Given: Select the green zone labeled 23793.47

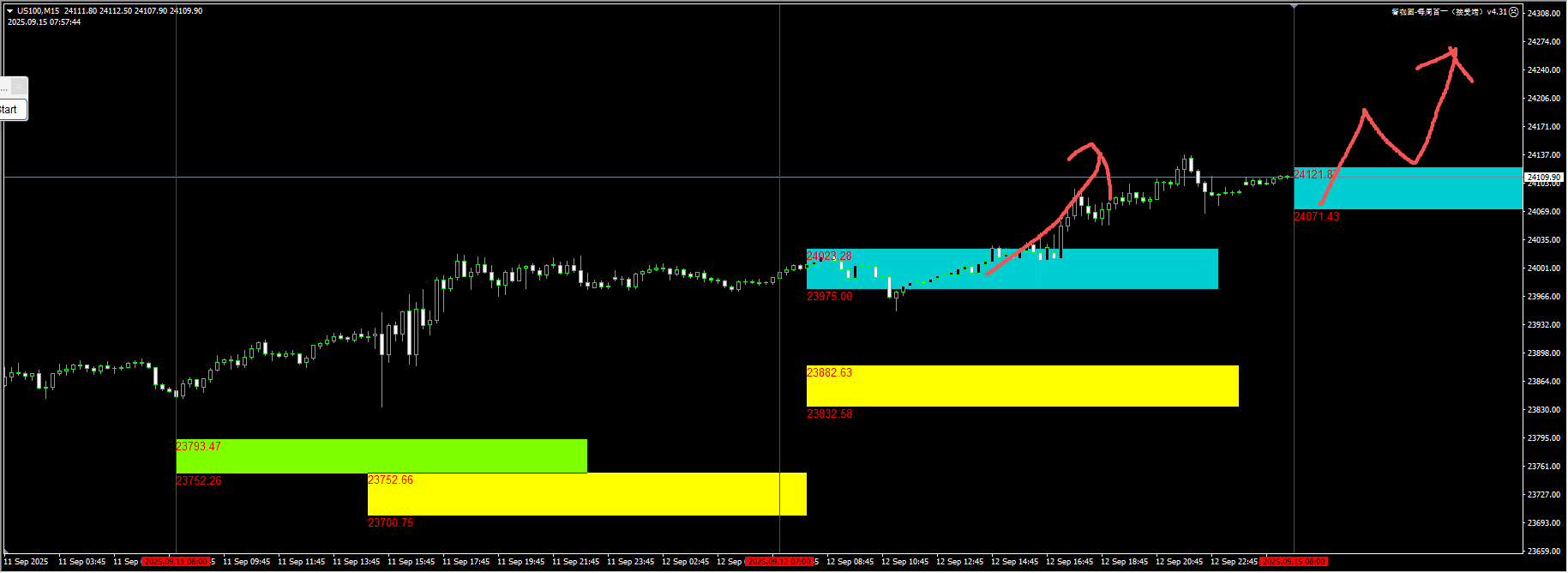Looking at the screenshot, I should (x=381, y=456).
